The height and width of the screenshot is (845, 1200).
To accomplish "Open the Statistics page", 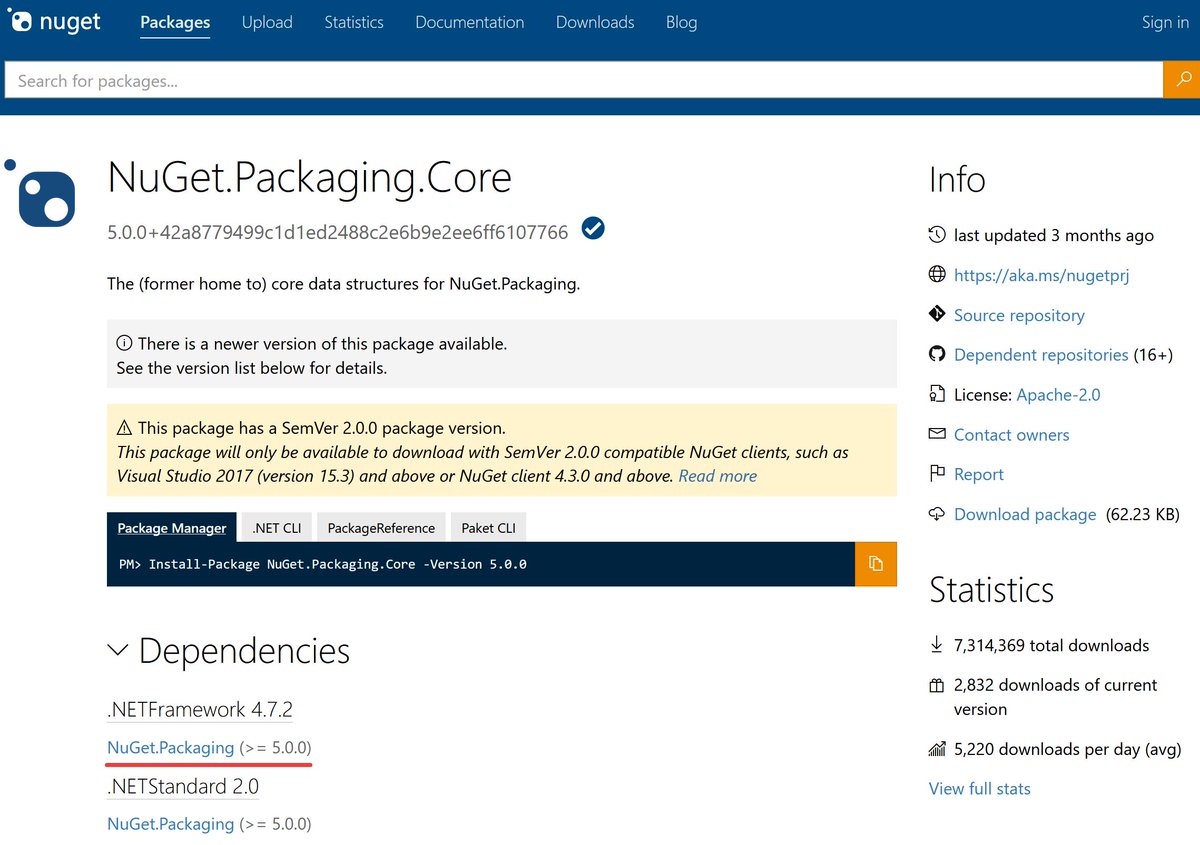I will [354, 22].
